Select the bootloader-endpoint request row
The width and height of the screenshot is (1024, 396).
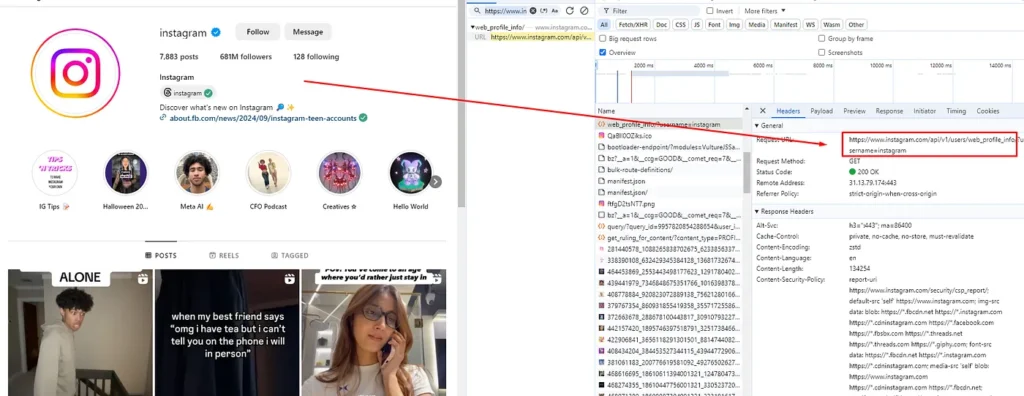[669, 147]
